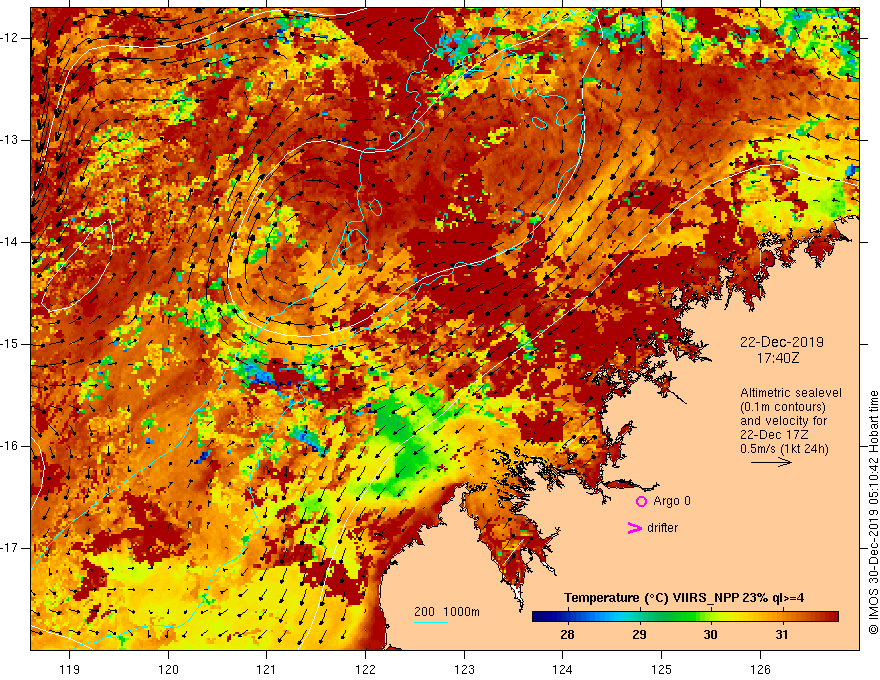Click latitude axis label -13
The height and width of the screenshot is (680, 880).
tap(10, 140)
